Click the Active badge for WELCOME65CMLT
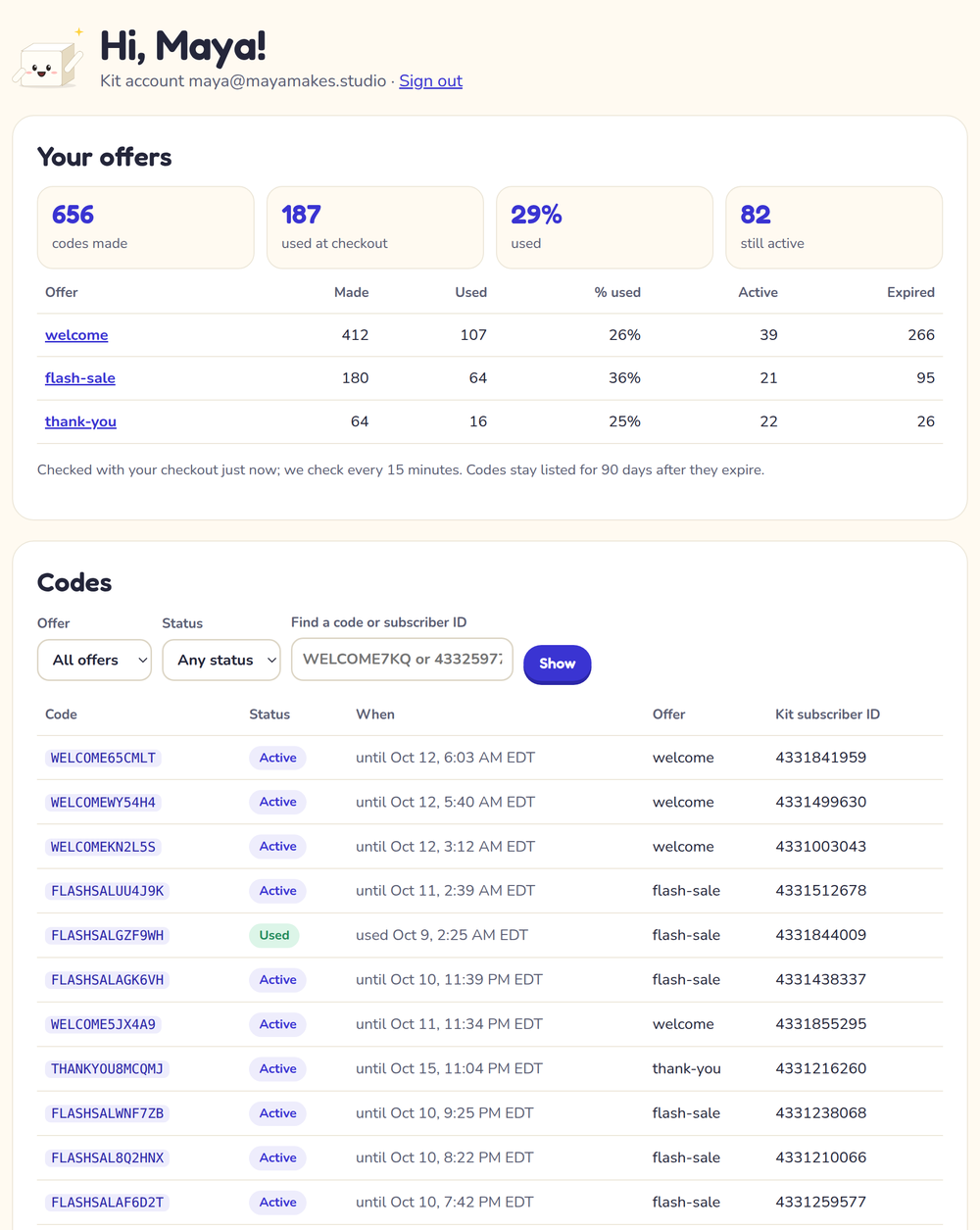This screenshot has width=980, height=1230. pyautogui.click(x=277, y=758)
